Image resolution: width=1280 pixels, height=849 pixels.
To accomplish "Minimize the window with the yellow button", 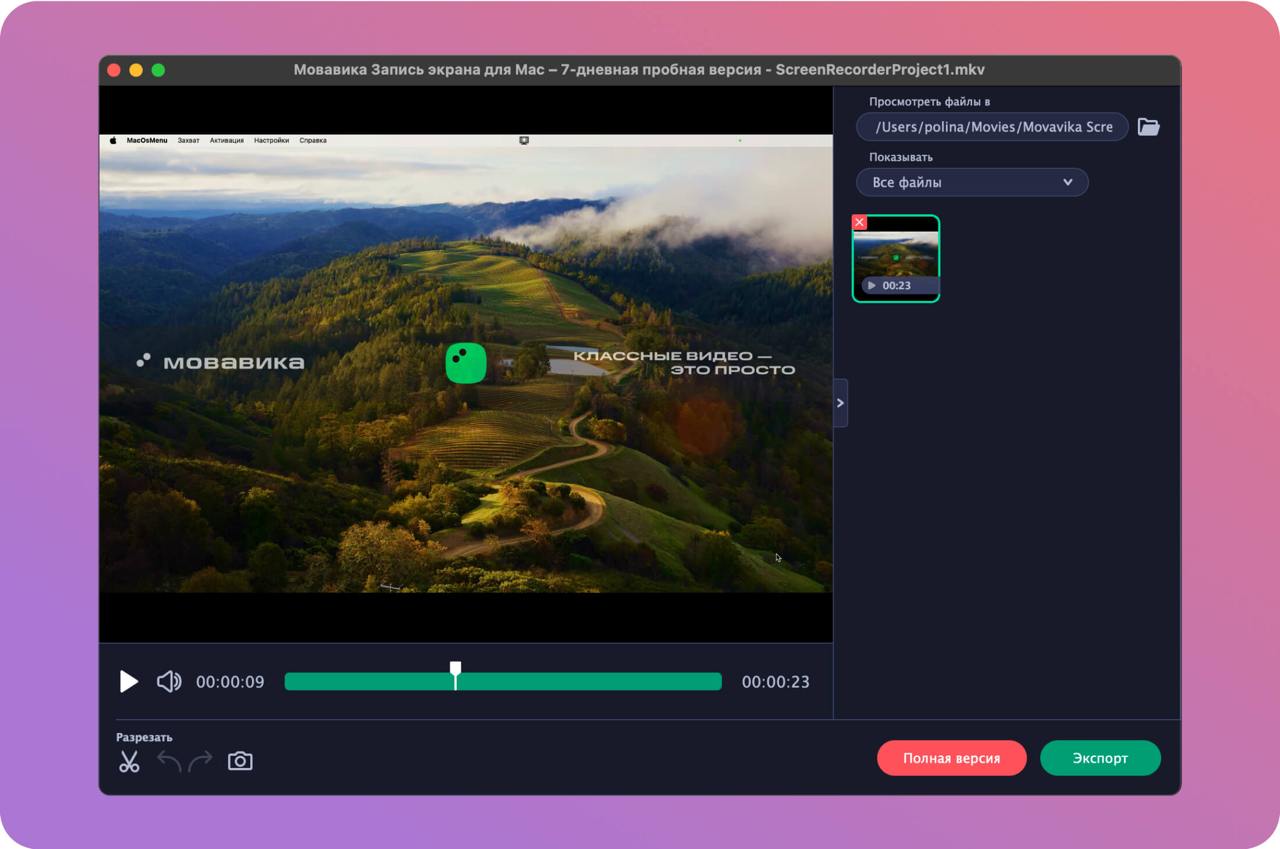I will [136, 70].
